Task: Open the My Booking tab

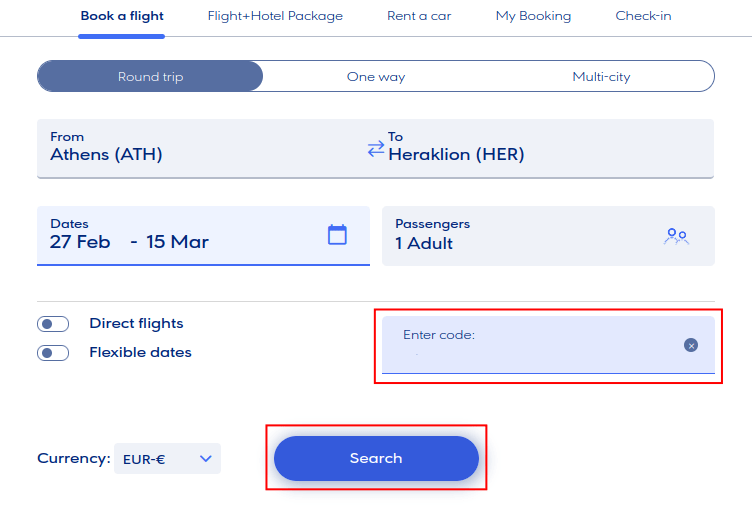Action: click(x=533, y=16)
